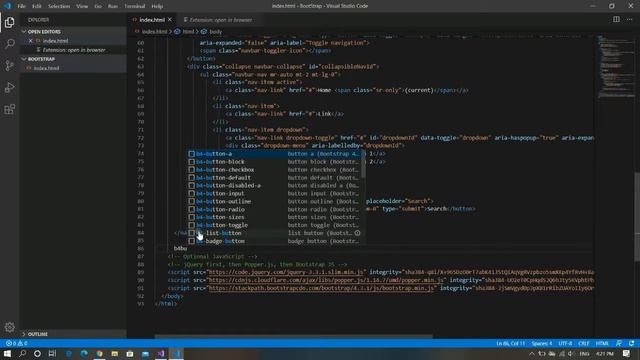Image resolution: width=640 pixels, height=360 pixels.
Task: Close the index.html editor tab
Action: coord(170,20)
